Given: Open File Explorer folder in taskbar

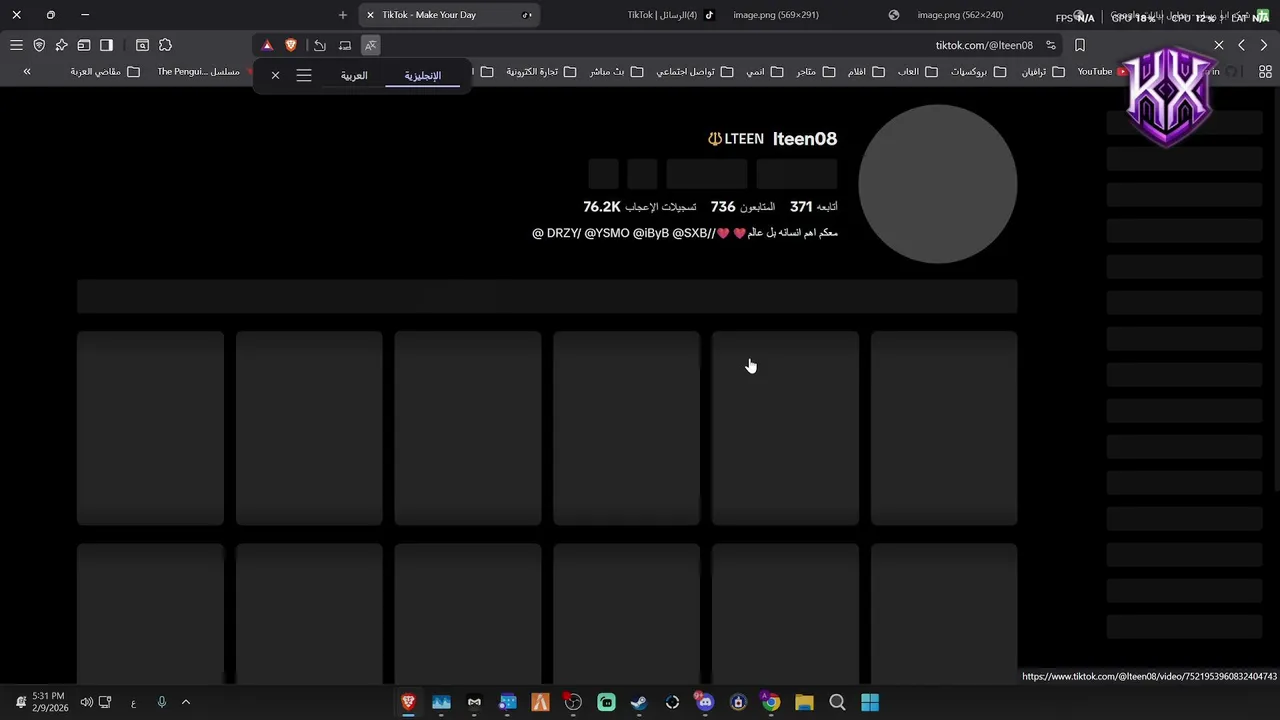Looking at the screenshot, I should click(804, 702).
